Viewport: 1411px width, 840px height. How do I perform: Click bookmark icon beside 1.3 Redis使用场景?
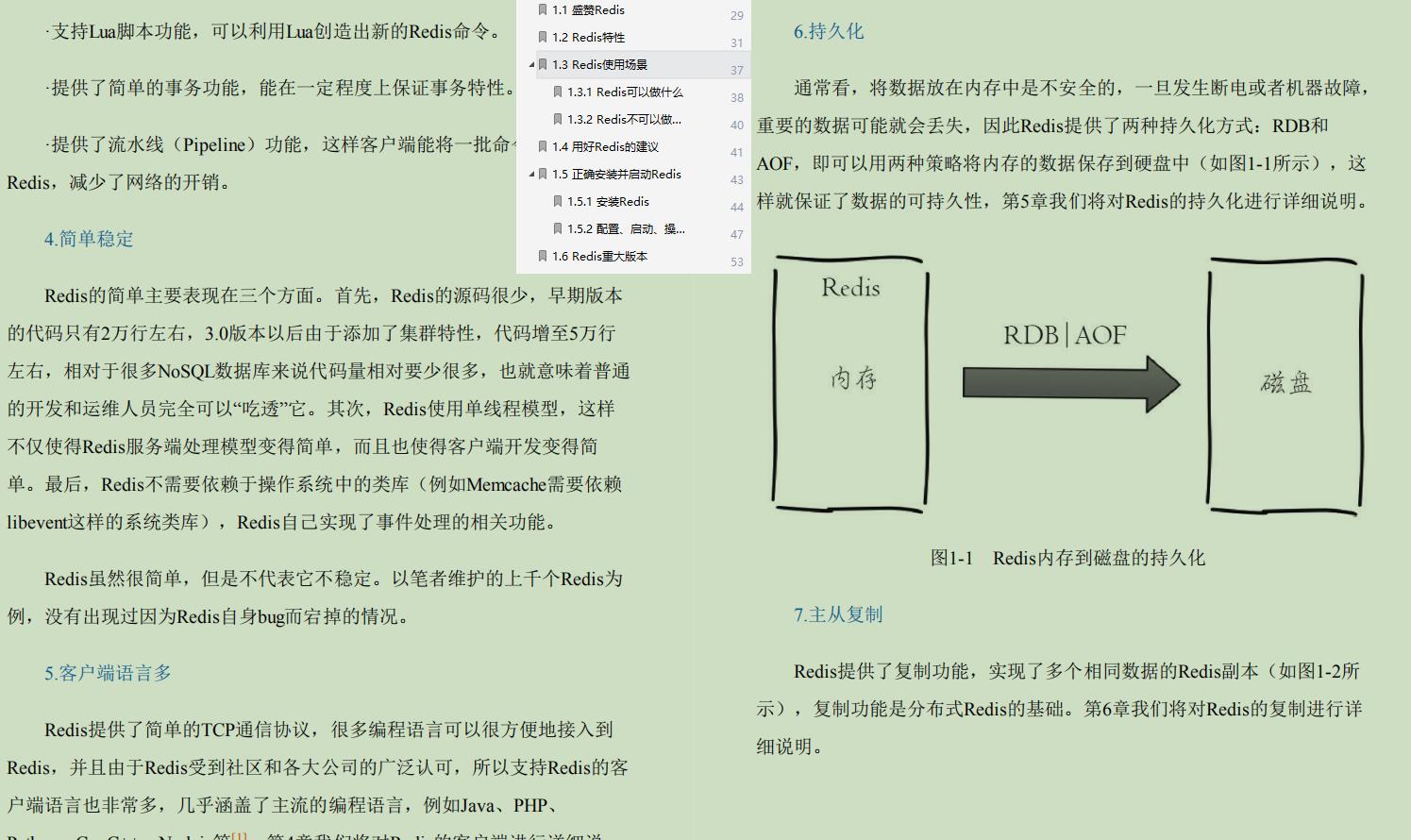coord(543,65)
